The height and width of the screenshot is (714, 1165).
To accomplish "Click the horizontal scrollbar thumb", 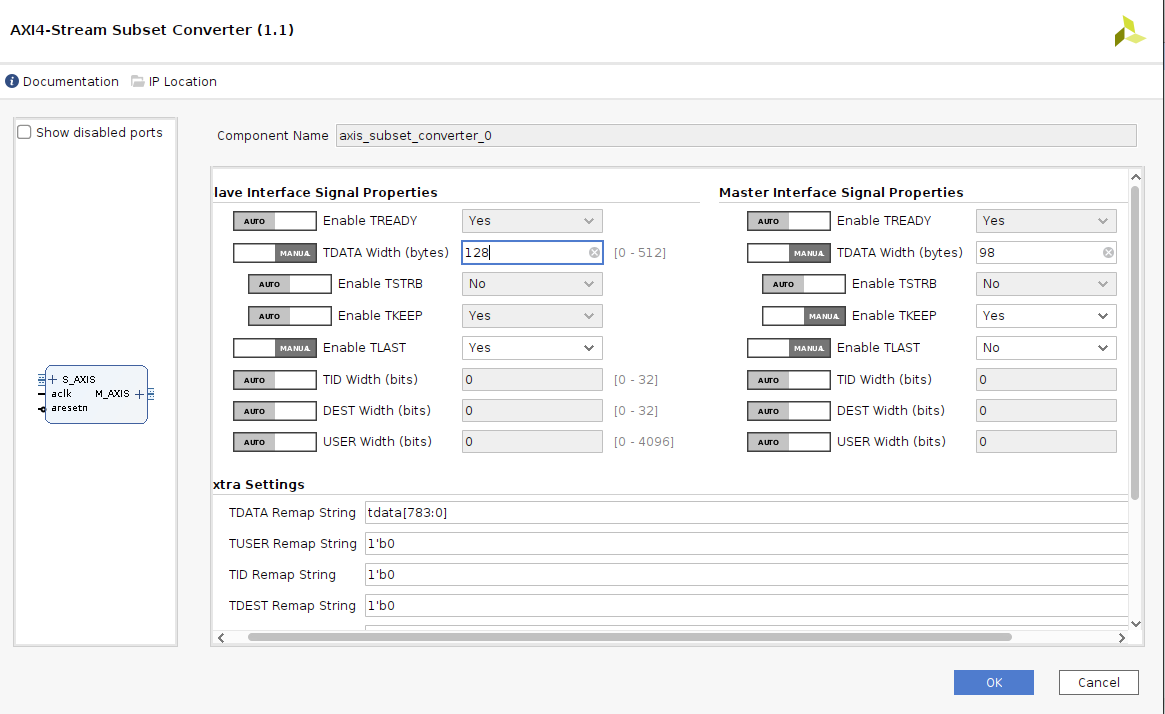I will (x=630, y=637).
